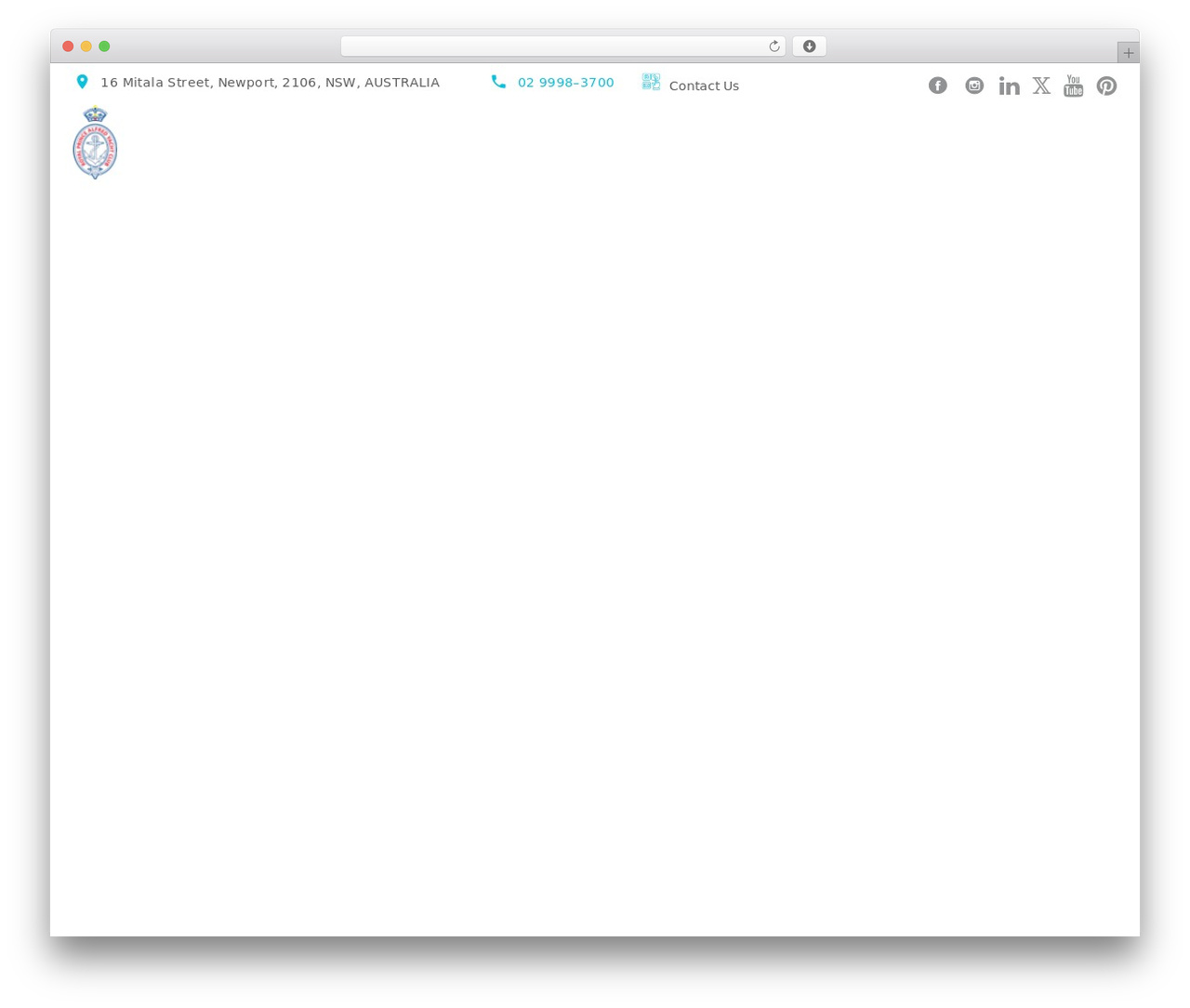Minimize the window with yellow button
This screenshot has height=1008, width=1190.
pyautogui.click(x=86, y=46)
